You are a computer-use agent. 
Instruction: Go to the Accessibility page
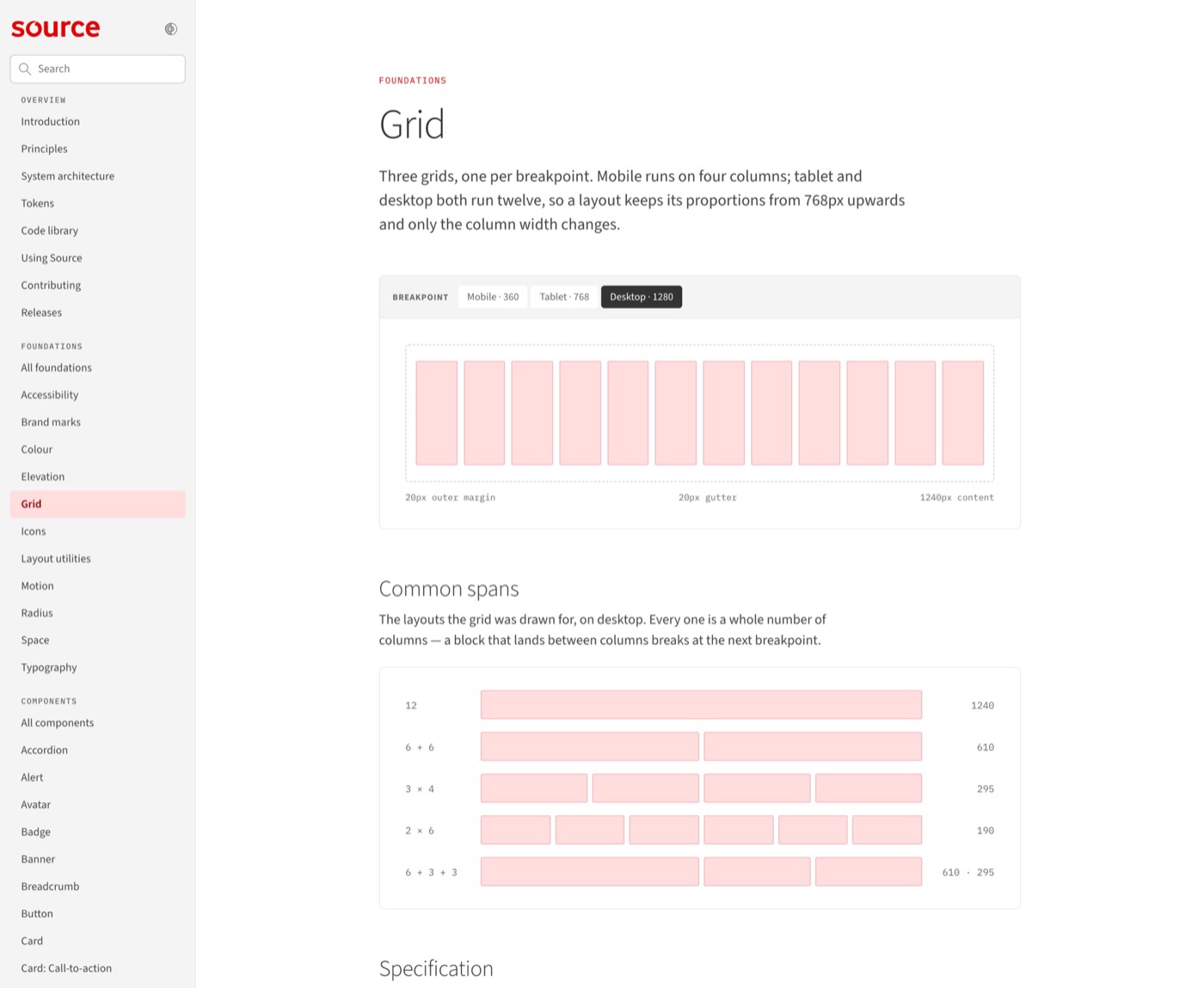[x=98, y=395]
